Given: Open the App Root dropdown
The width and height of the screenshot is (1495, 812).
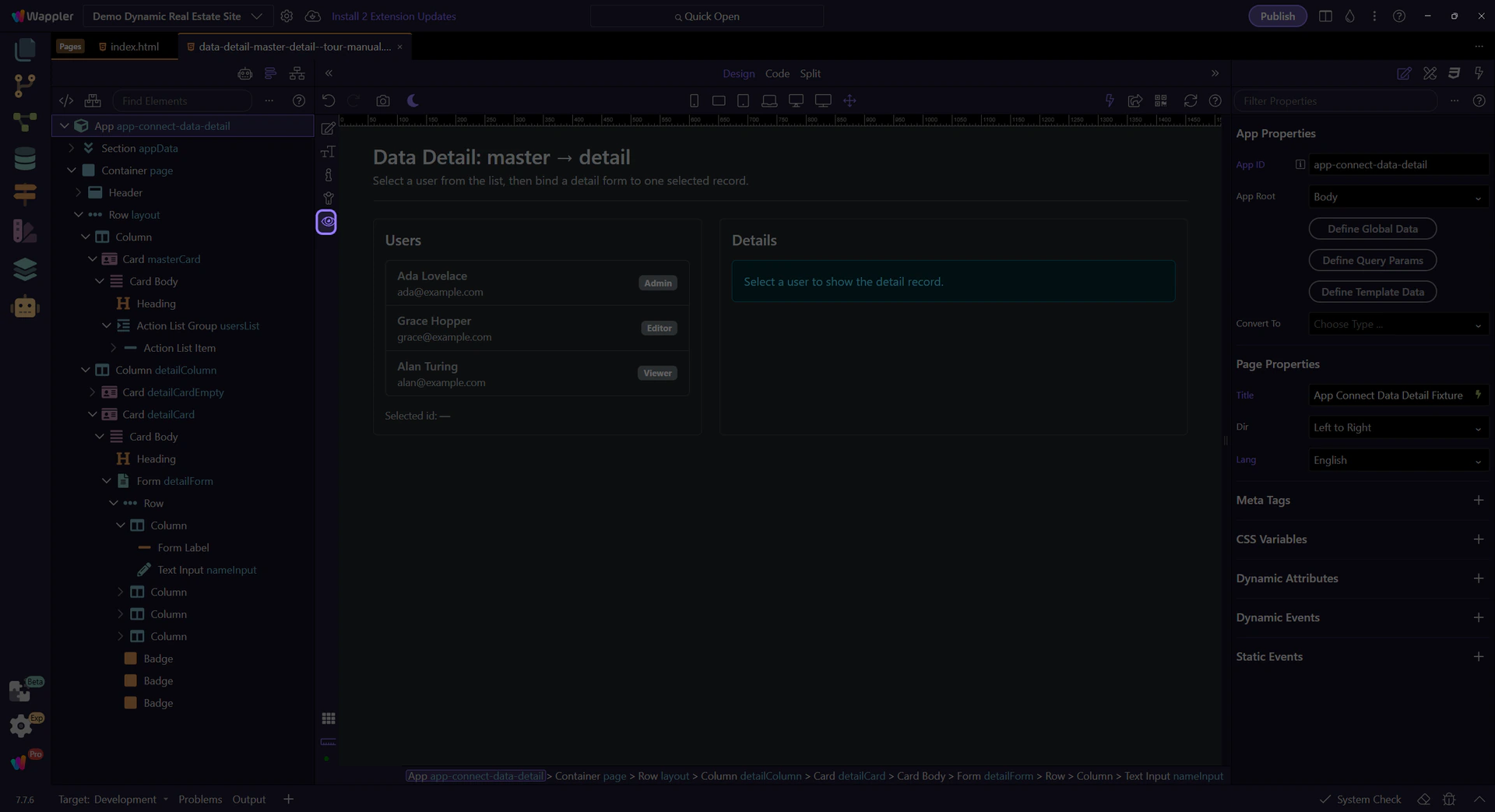Looking at the screenshot, I should tap(1398, 197).
